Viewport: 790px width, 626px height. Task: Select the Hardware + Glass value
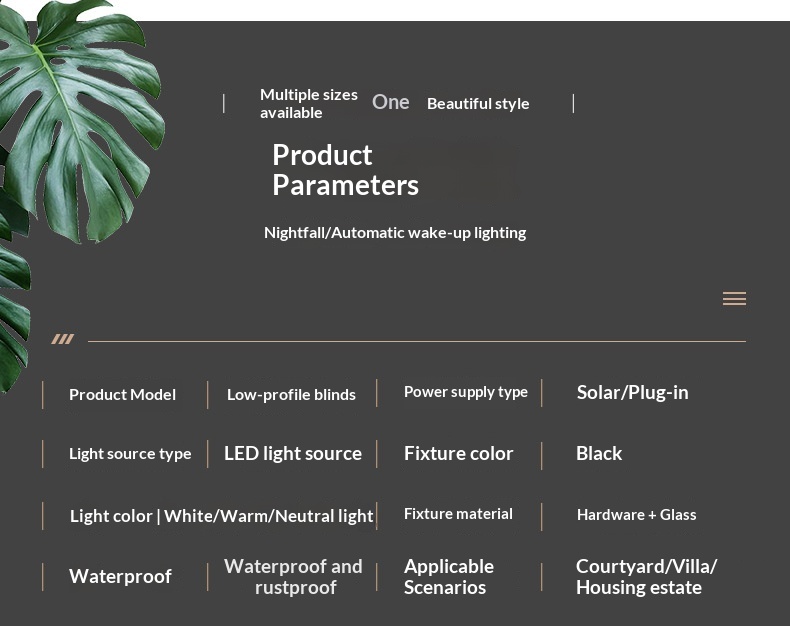tap(637, 515)
